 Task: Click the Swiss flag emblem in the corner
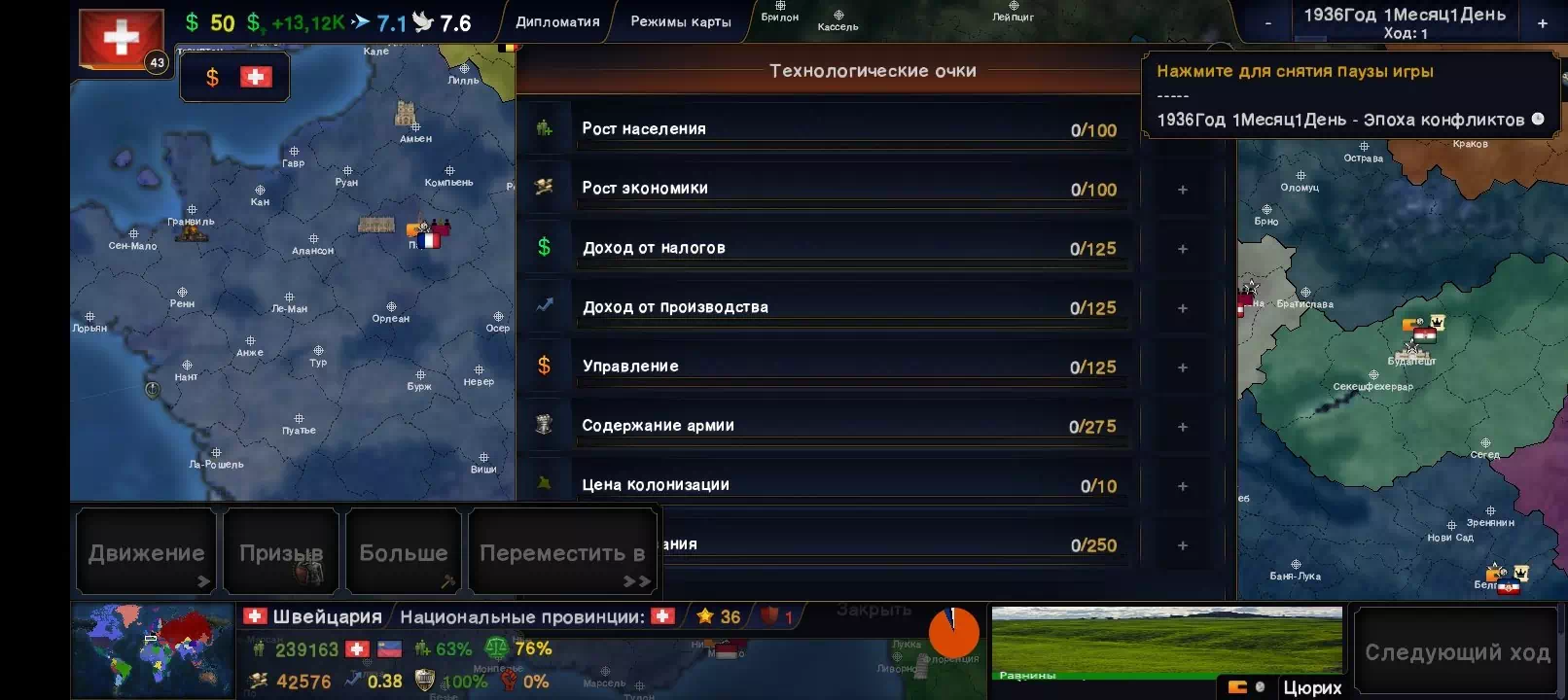pyautogui.click(x=121, y=39)
